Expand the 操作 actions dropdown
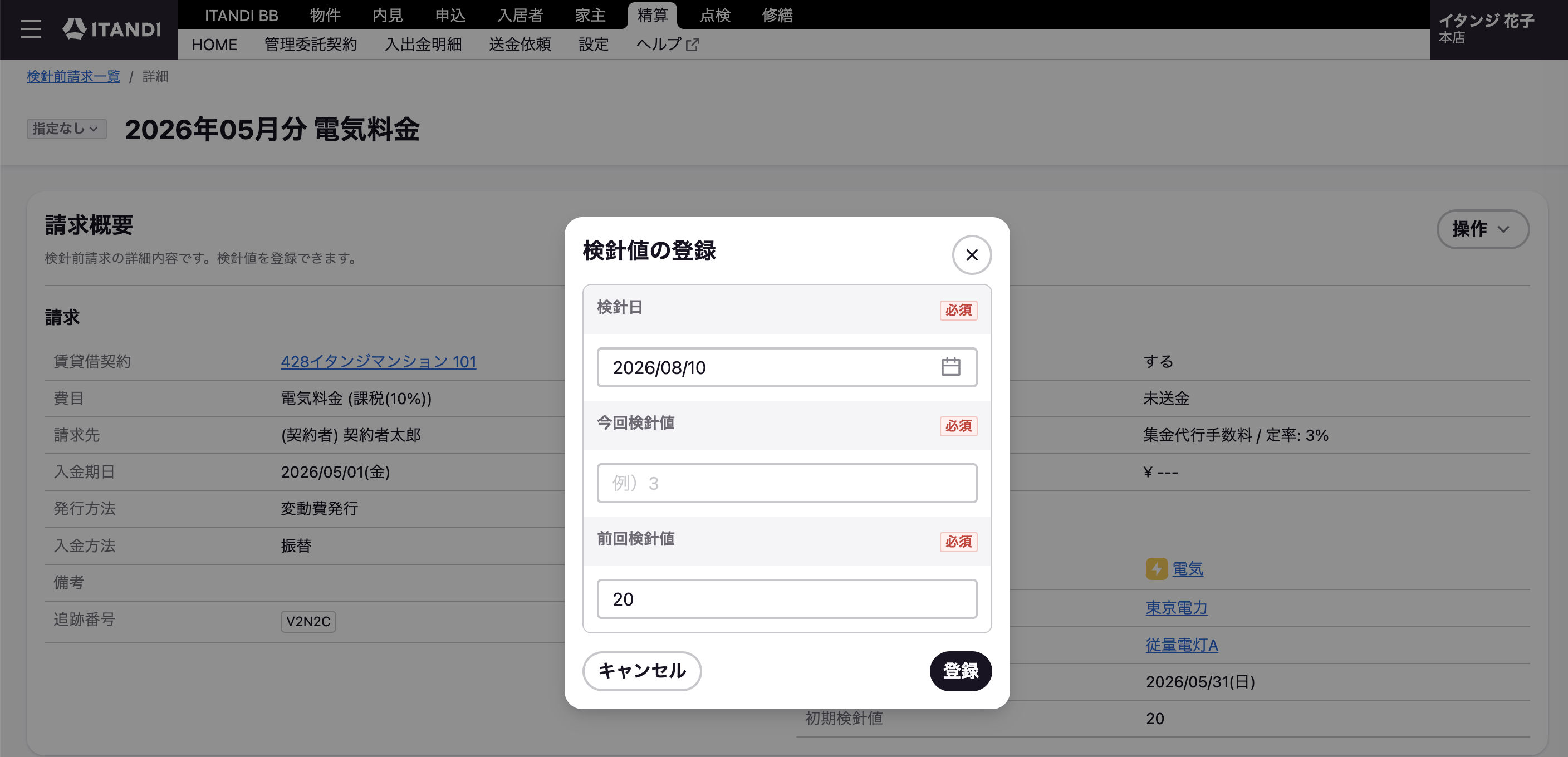The height and width of the screenshot is (757, 1568). [1482, 229]
